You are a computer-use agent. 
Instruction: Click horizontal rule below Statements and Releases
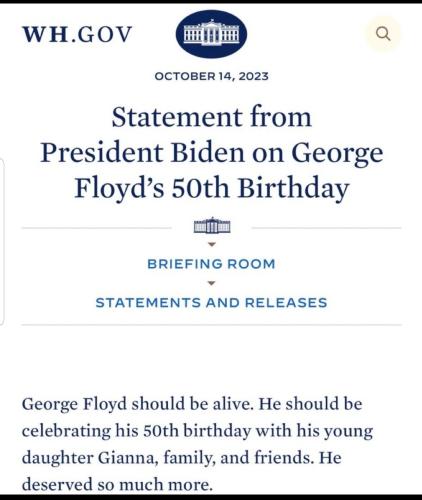click(x=211, y=324)
